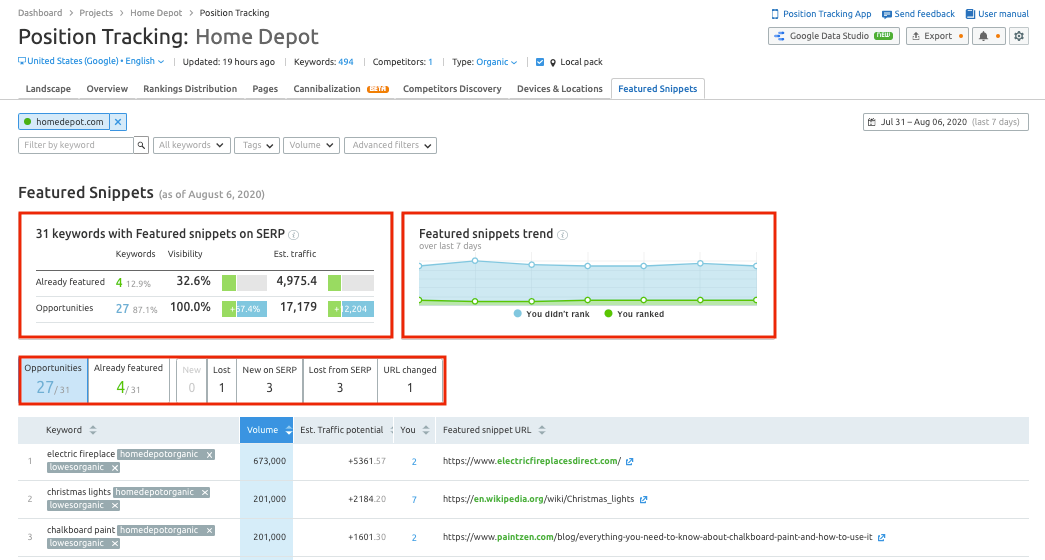
Task: Open notifications bell icon
Action: click(x=989, y=36)
